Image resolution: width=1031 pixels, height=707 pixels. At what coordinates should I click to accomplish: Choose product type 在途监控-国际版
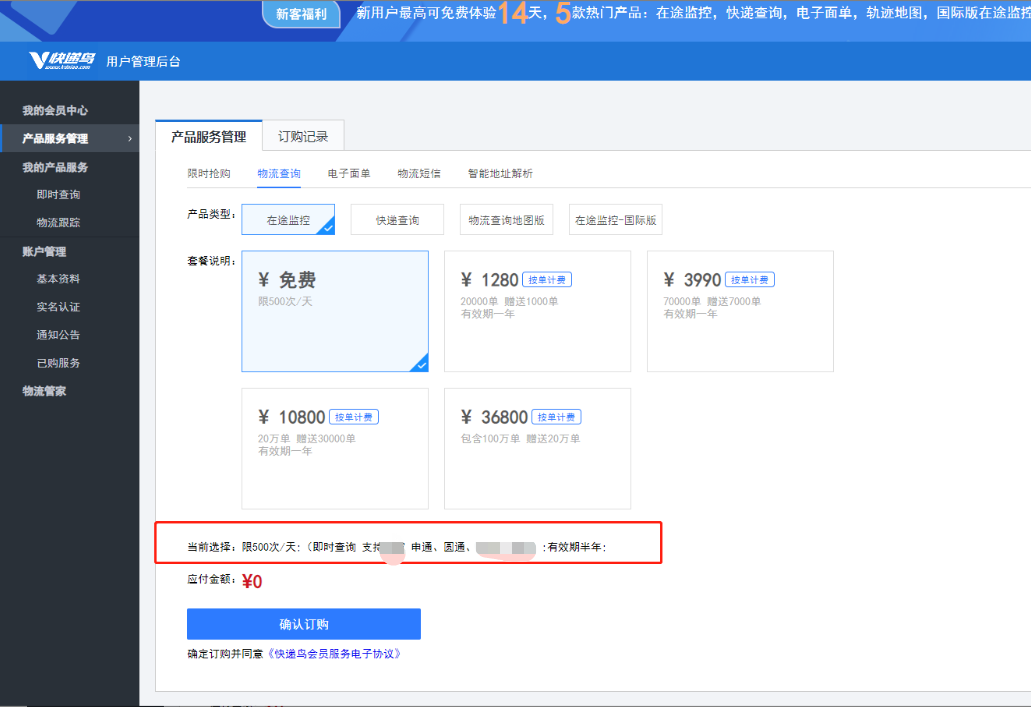click(615, 220)
